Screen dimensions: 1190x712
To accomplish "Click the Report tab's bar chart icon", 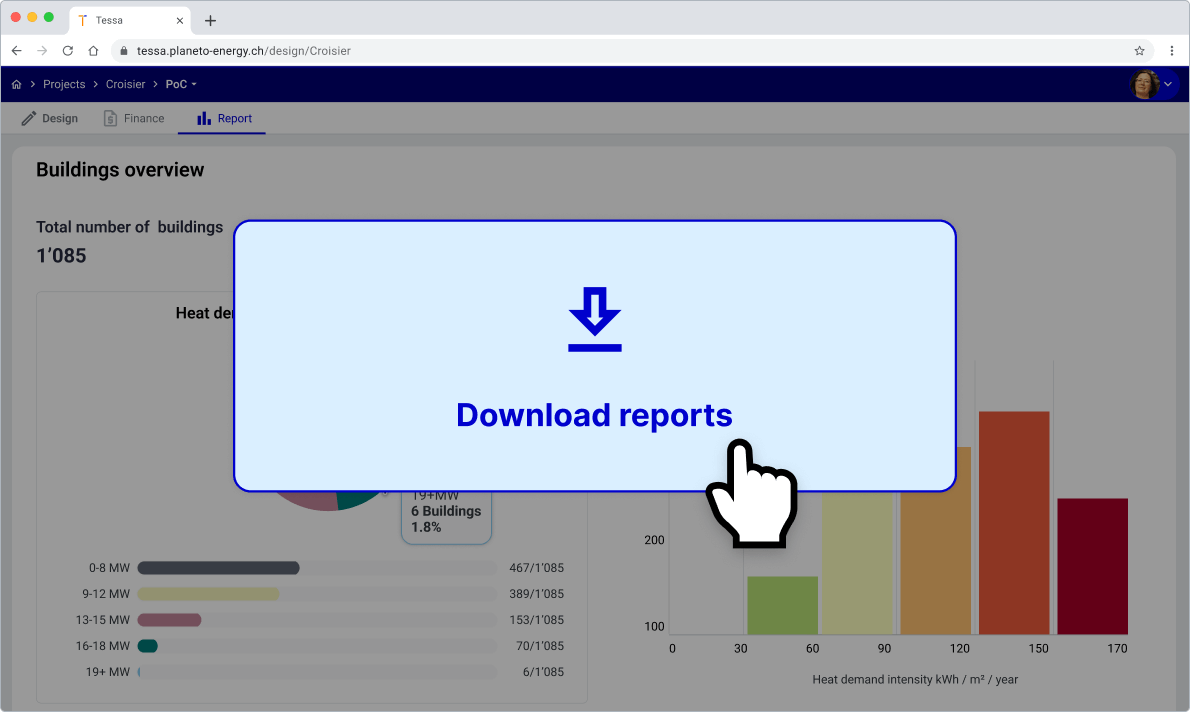I will pyautogui.click(x=203, y=117).
